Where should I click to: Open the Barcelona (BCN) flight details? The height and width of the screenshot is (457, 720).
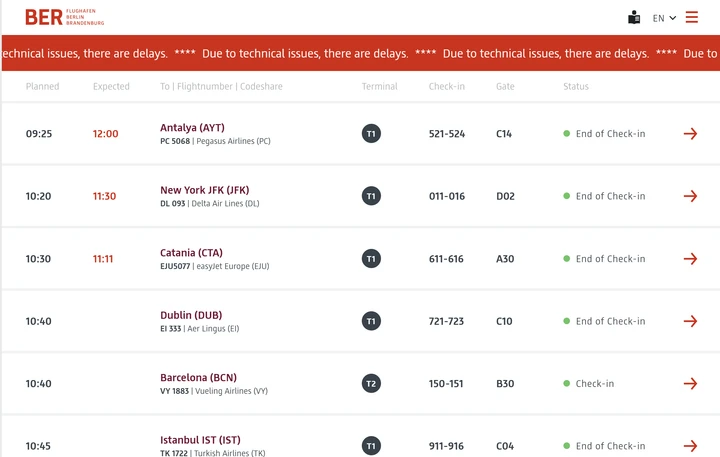tap(198, 378)
